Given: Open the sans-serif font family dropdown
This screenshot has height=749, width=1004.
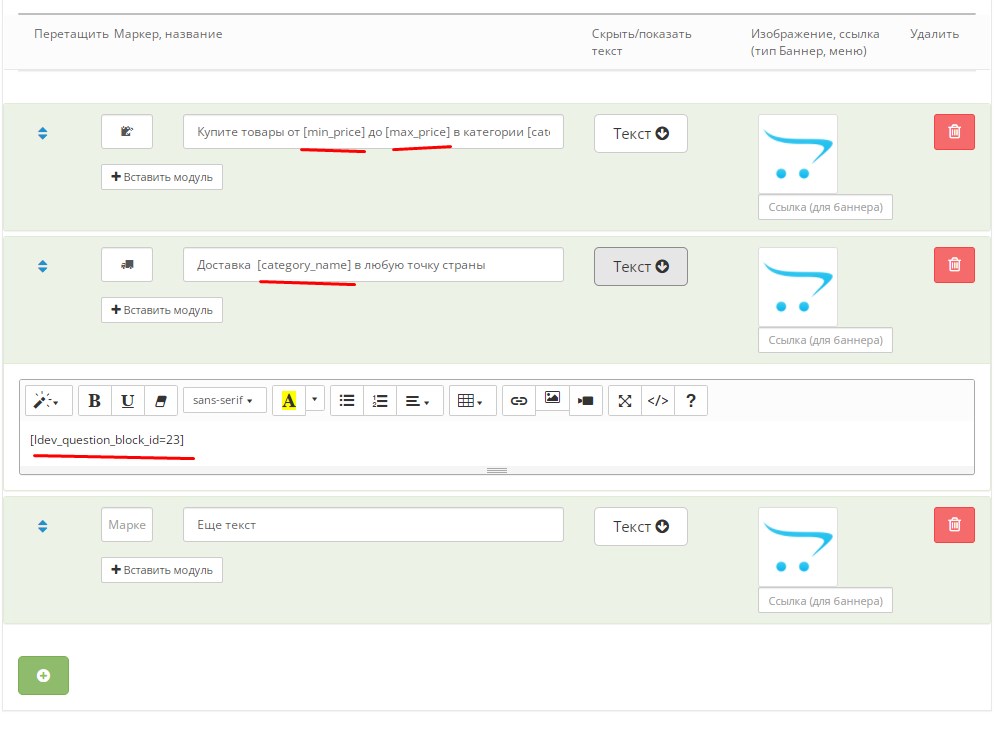Looking at the screenshot, I should click(x=224, y=401).
